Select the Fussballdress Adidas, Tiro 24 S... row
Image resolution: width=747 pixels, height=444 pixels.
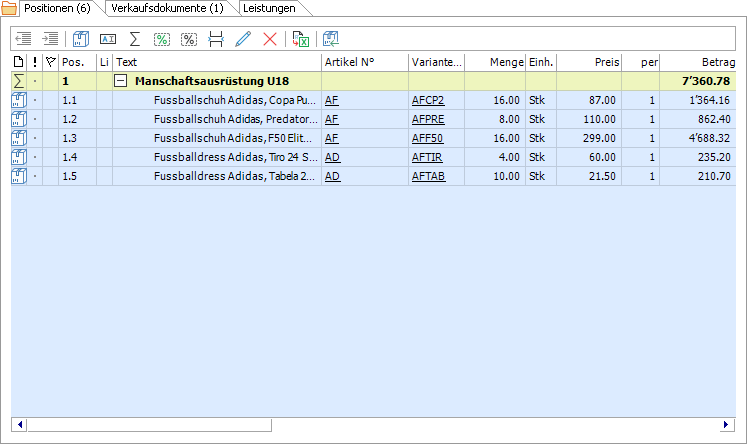coord(374,157)
